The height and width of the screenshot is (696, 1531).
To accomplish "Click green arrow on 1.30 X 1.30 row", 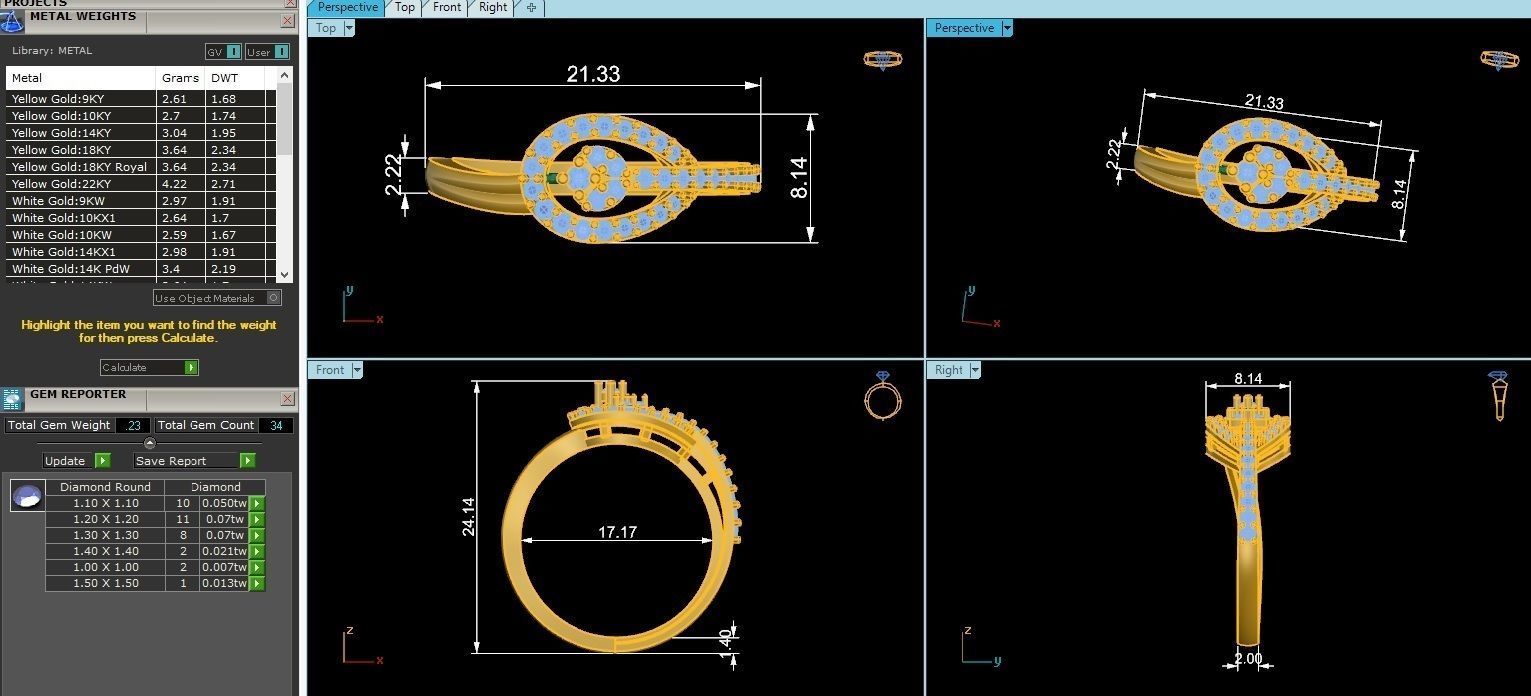I will point(257,535).
